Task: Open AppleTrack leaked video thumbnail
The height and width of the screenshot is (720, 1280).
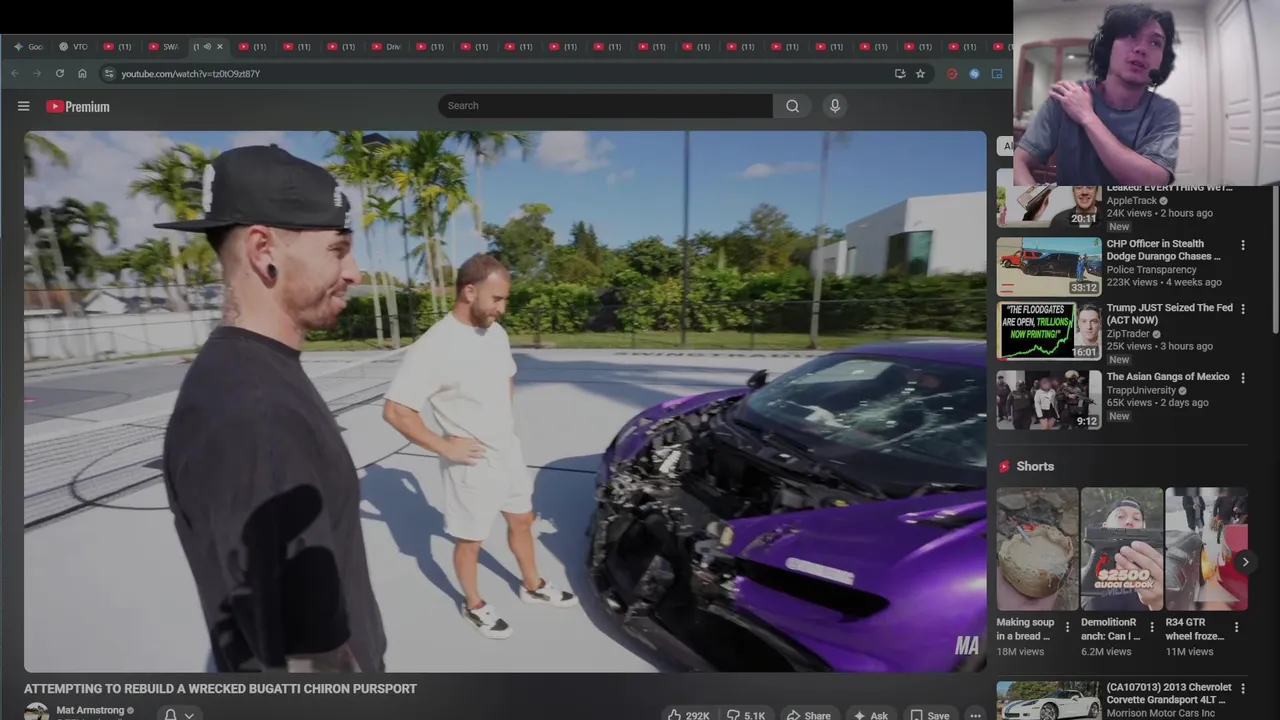Action: click(1048, 205)
